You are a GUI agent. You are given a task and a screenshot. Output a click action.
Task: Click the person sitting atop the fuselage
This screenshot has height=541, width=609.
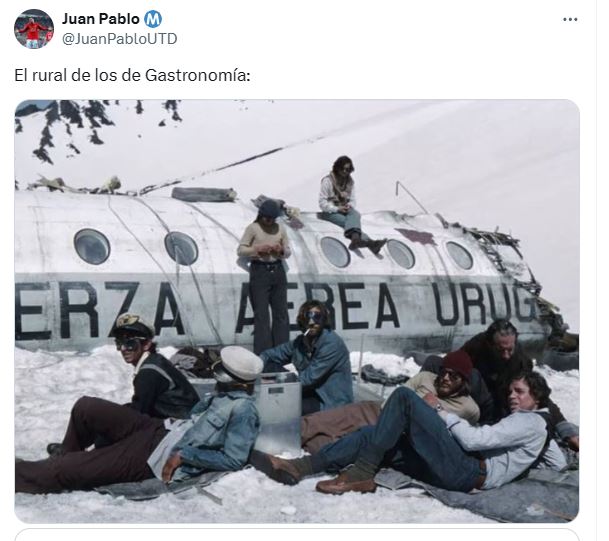click(x=348, y=204)
